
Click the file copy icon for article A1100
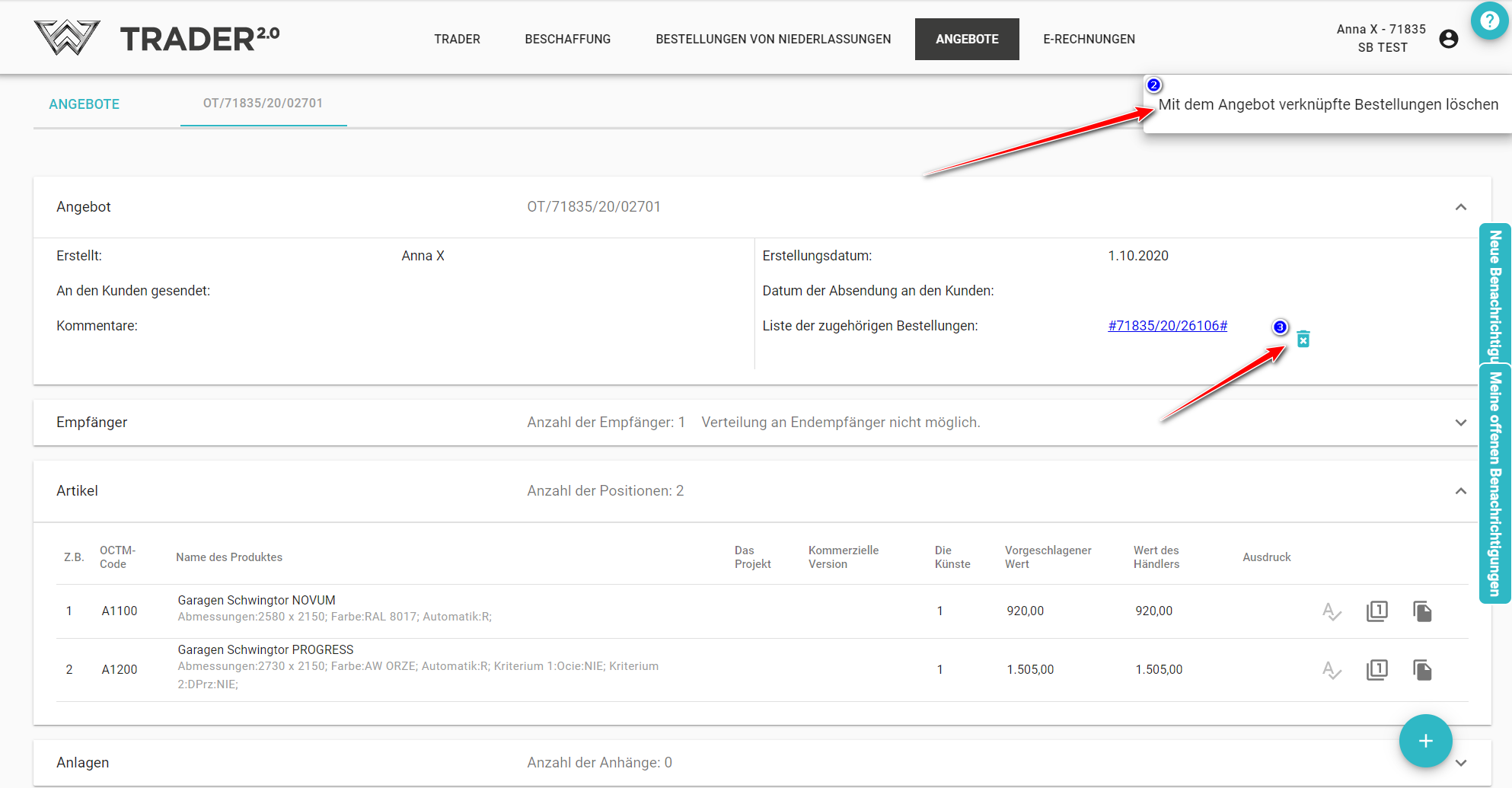tap(1422, 611)
